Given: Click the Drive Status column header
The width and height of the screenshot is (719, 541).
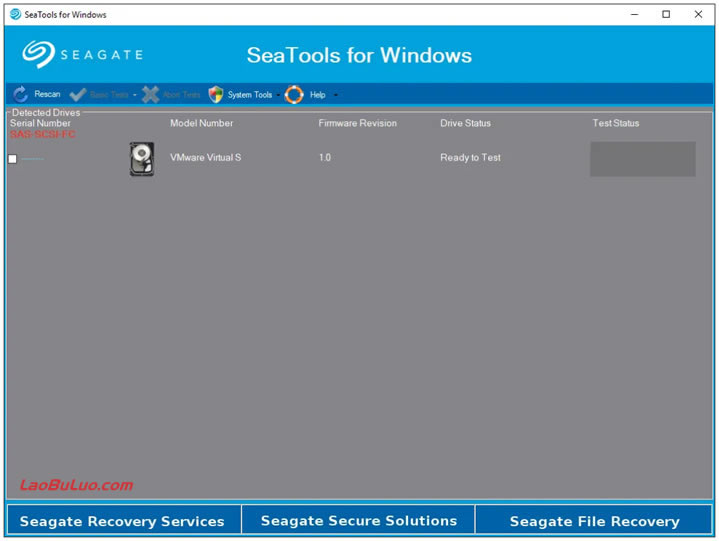Looking at the screenshot, I should [465, 123].
